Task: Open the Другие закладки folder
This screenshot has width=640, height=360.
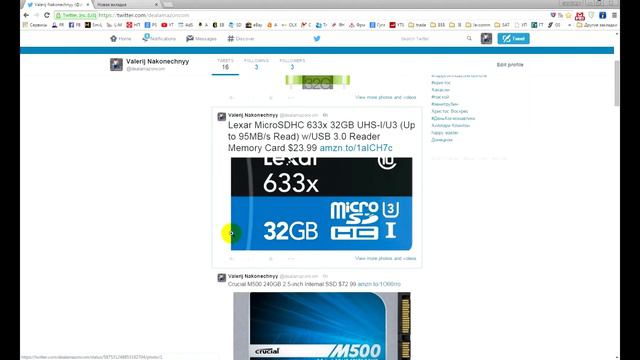Action: (x=596, y=25)
